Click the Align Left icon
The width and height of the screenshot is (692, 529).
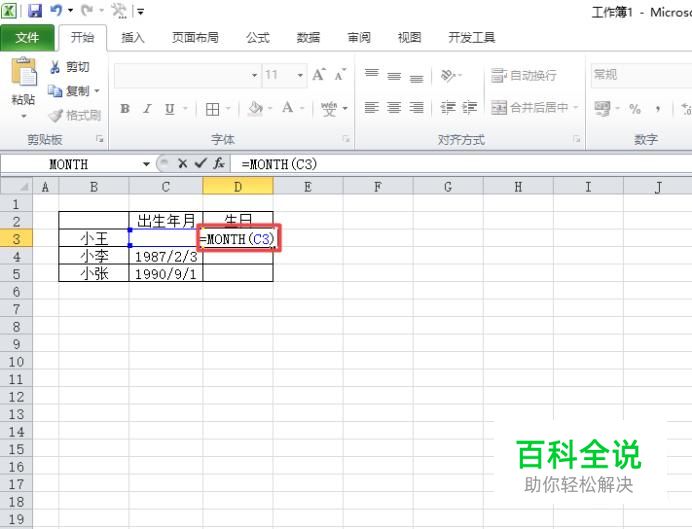[372, 108]
